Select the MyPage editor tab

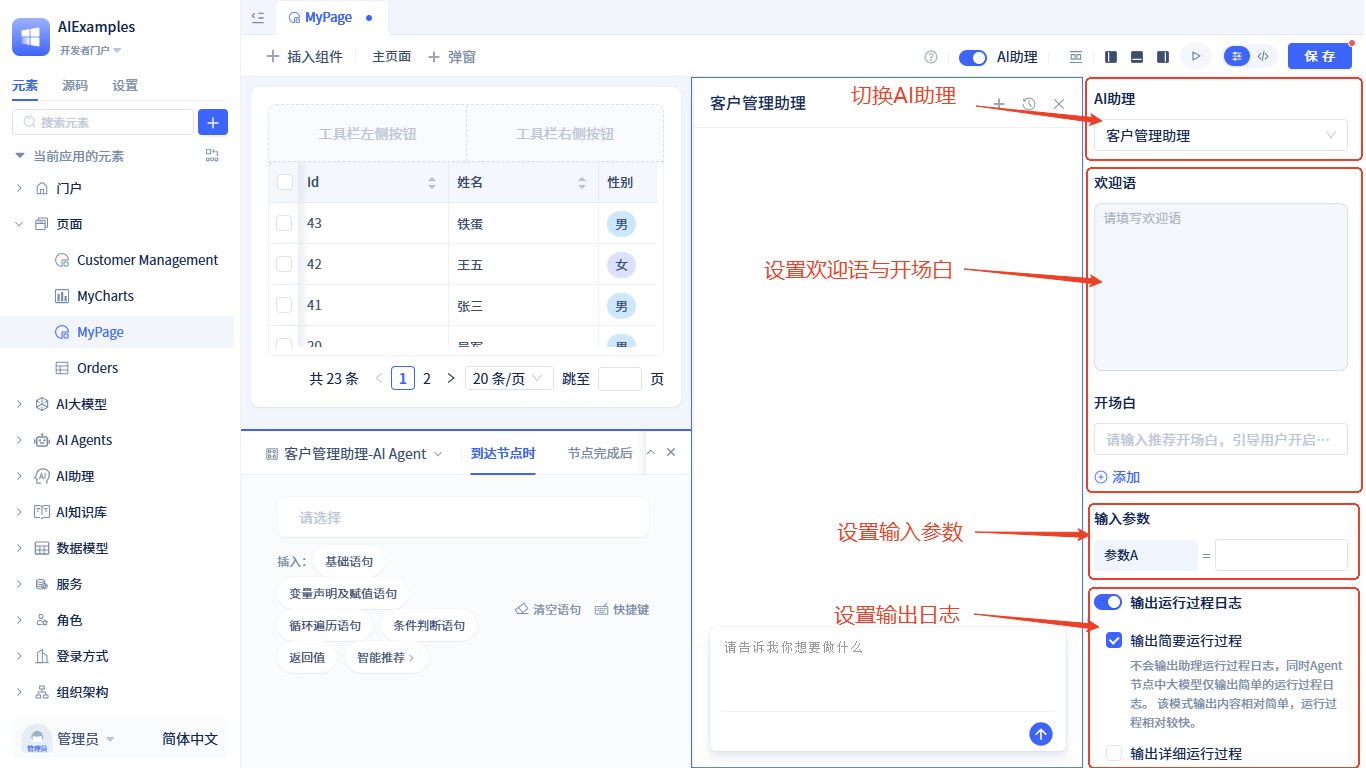[x=331, y=18]
